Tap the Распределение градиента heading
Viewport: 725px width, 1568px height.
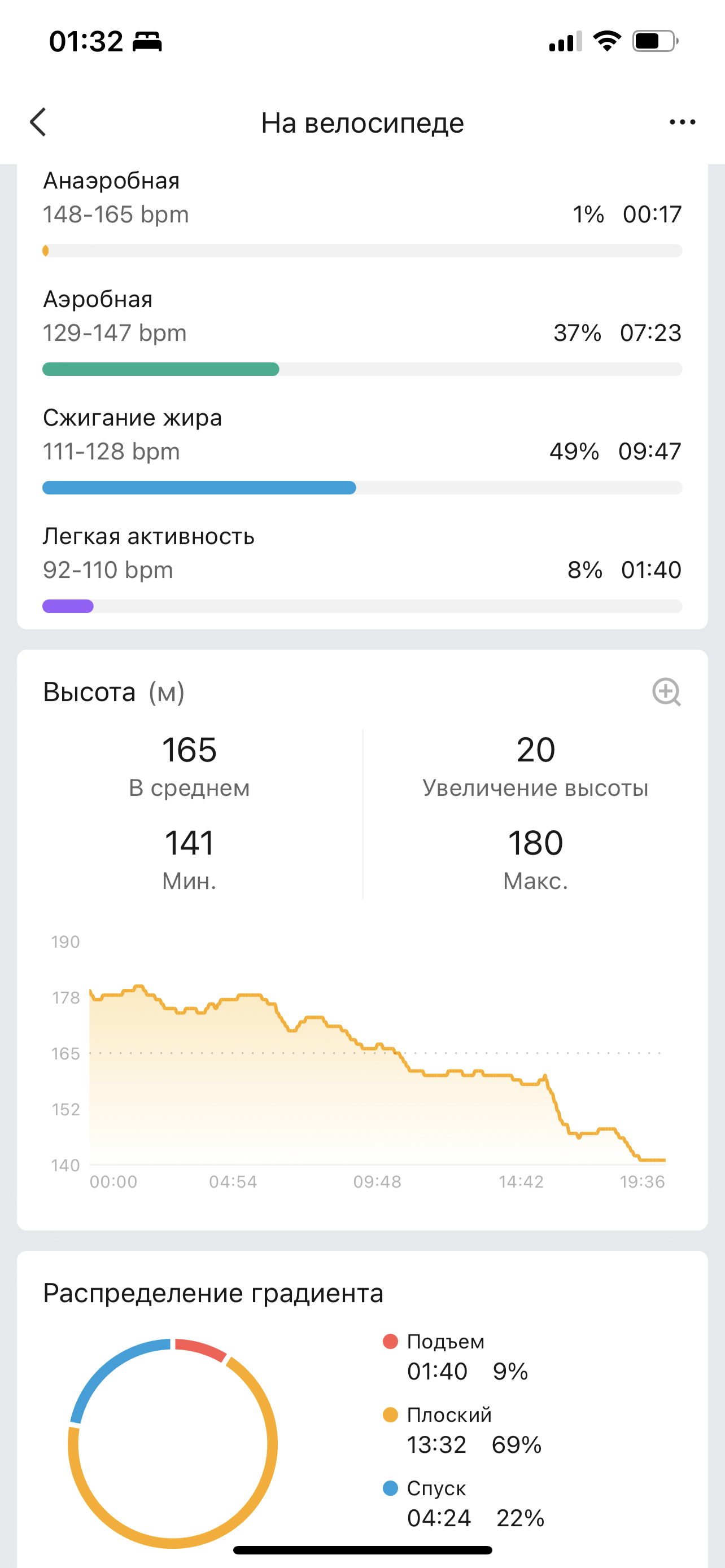(x=213, y=1293)
